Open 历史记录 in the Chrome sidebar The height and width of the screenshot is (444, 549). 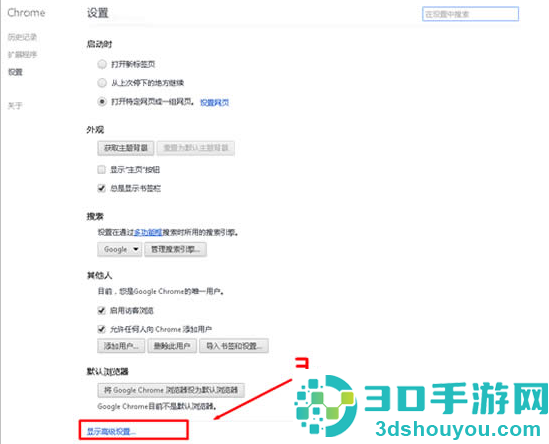click(22, 37)
